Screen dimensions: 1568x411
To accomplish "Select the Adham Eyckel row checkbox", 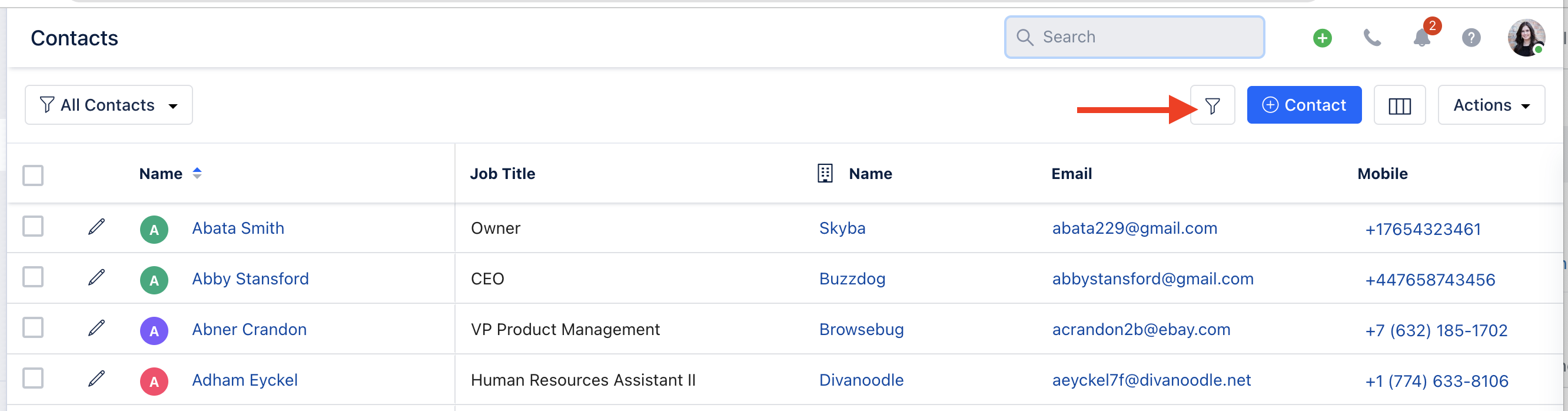I will 33,378.
